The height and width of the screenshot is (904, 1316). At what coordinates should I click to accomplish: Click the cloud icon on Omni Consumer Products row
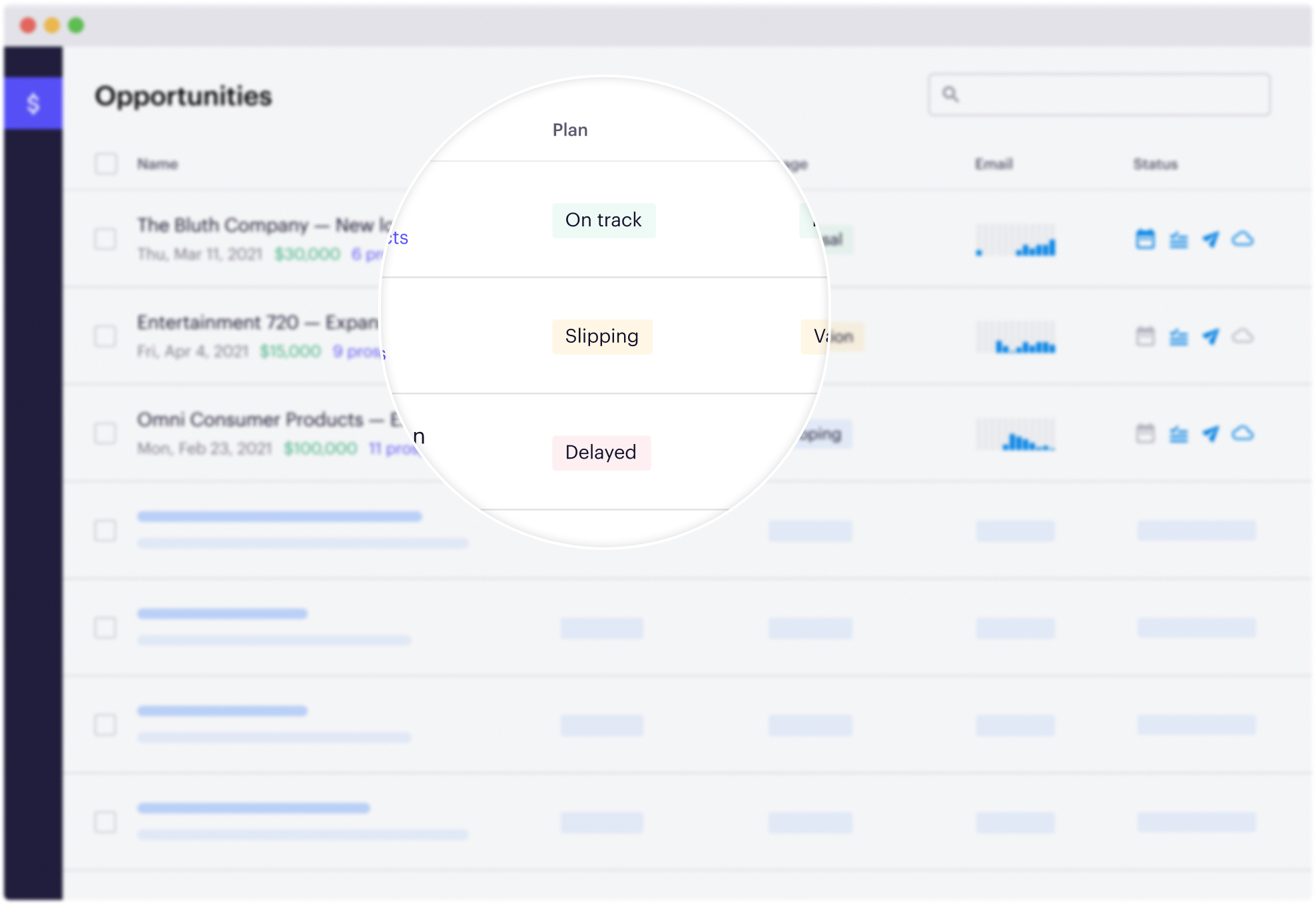coord(1241,434)
